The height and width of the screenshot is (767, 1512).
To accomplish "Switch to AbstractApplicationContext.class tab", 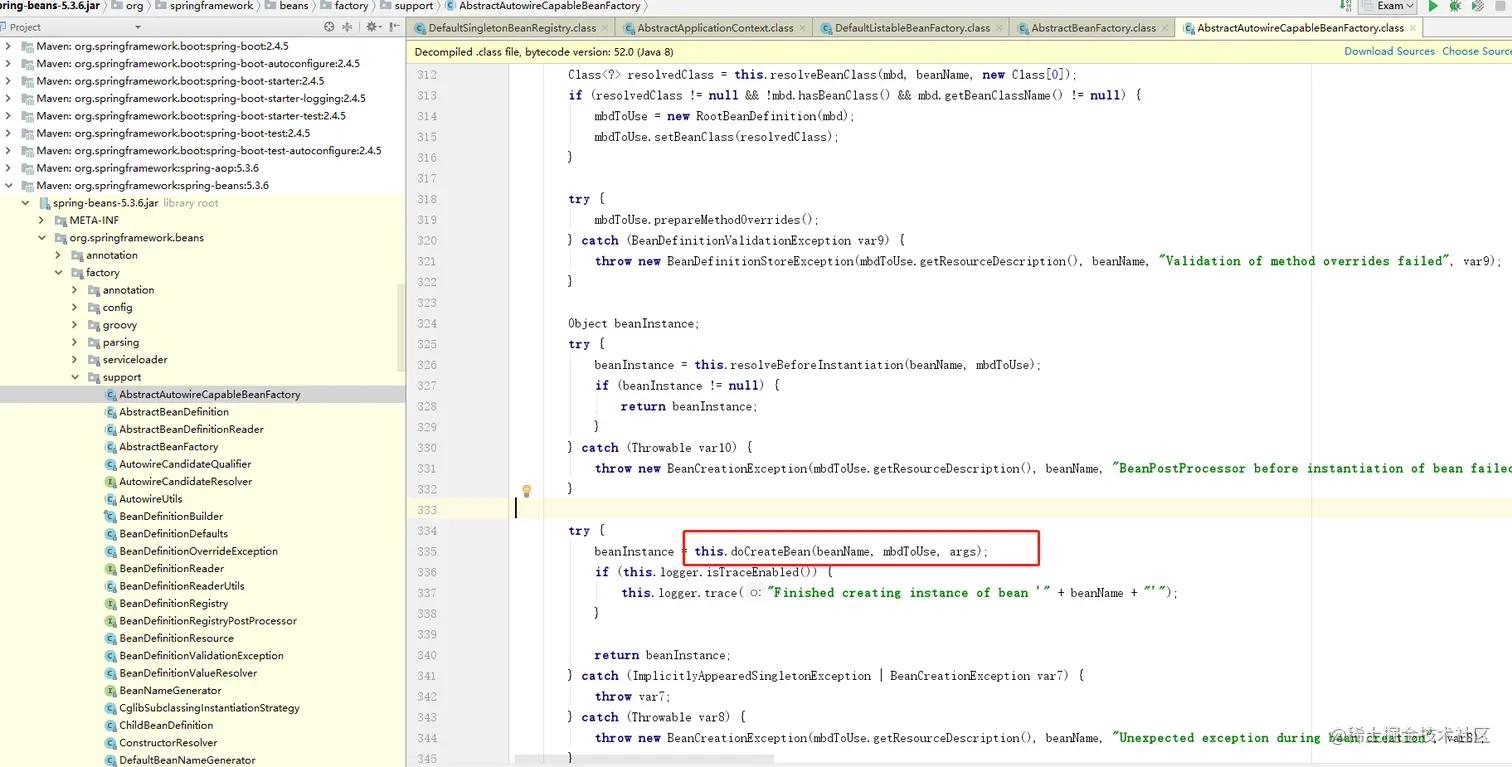I will [x=715, y=28].
